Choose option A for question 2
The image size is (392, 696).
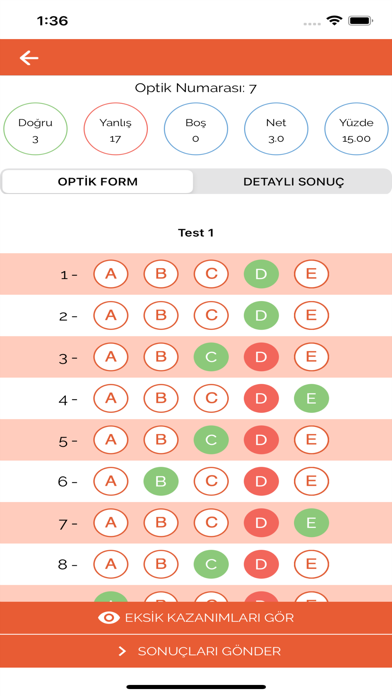click(111, 316)
